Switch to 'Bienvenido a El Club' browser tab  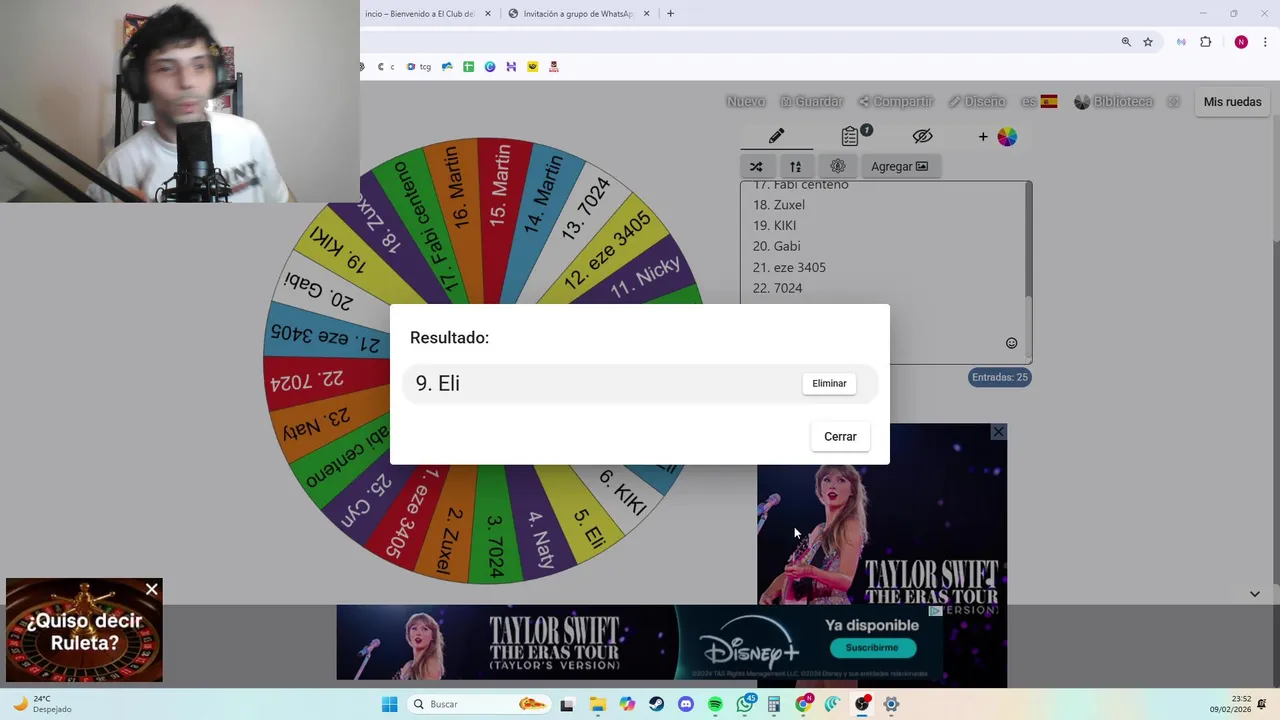420,14
